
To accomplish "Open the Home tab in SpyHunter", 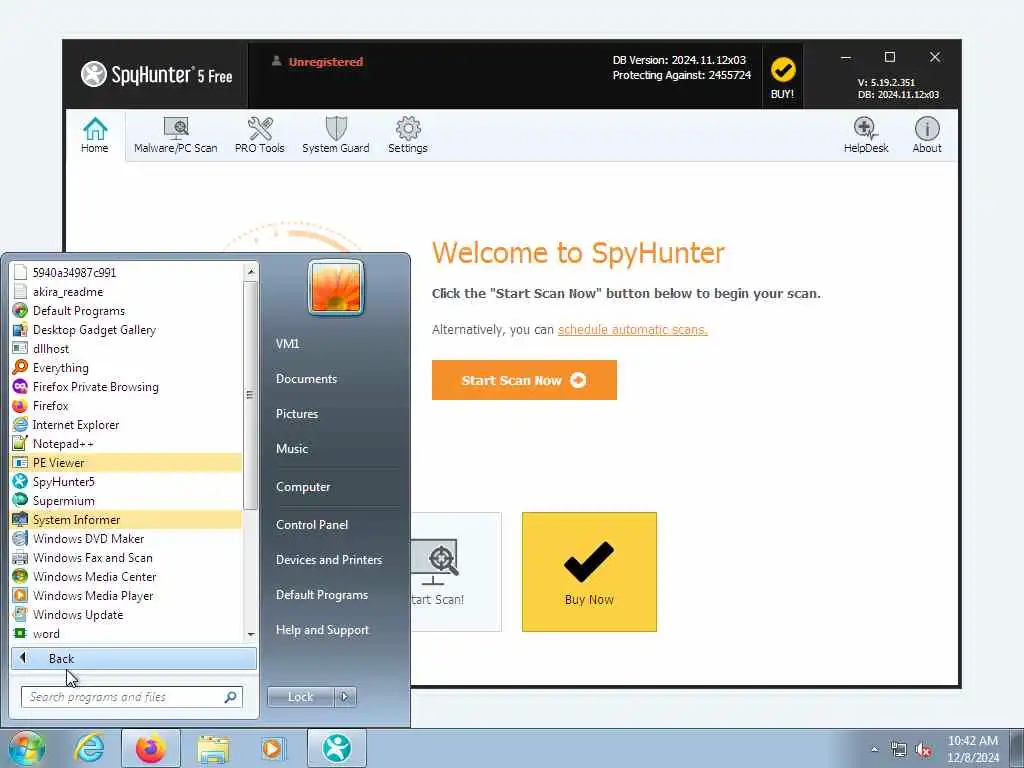I will click(95, 135).
